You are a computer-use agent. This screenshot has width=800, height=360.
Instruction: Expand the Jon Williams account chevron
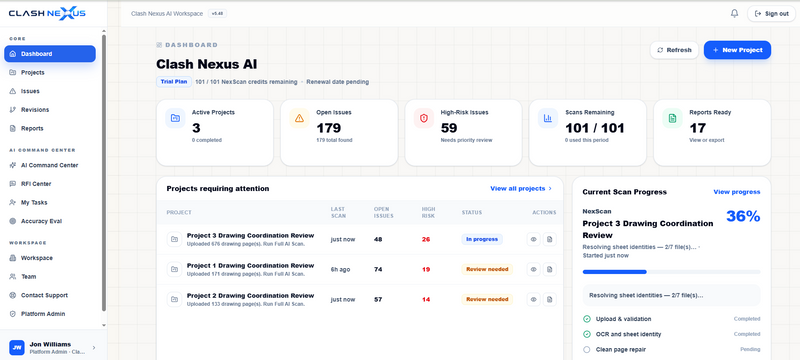(93, 348)
